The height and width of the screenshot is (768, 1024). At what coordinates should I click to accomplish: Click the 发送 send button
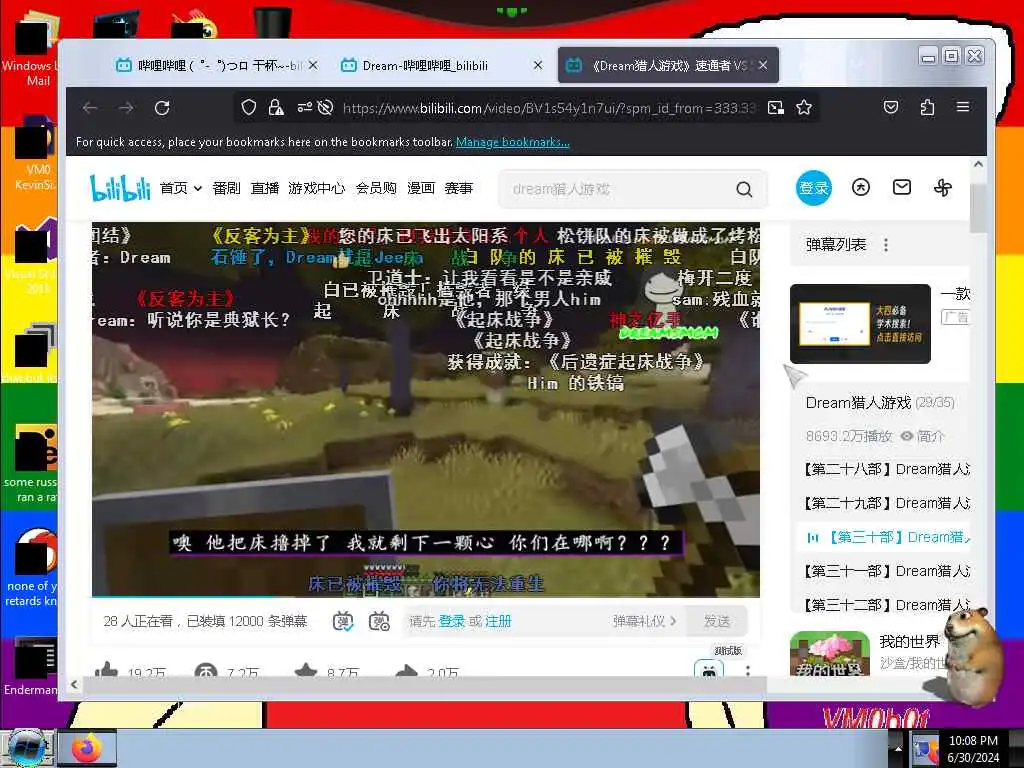point(717,621)
